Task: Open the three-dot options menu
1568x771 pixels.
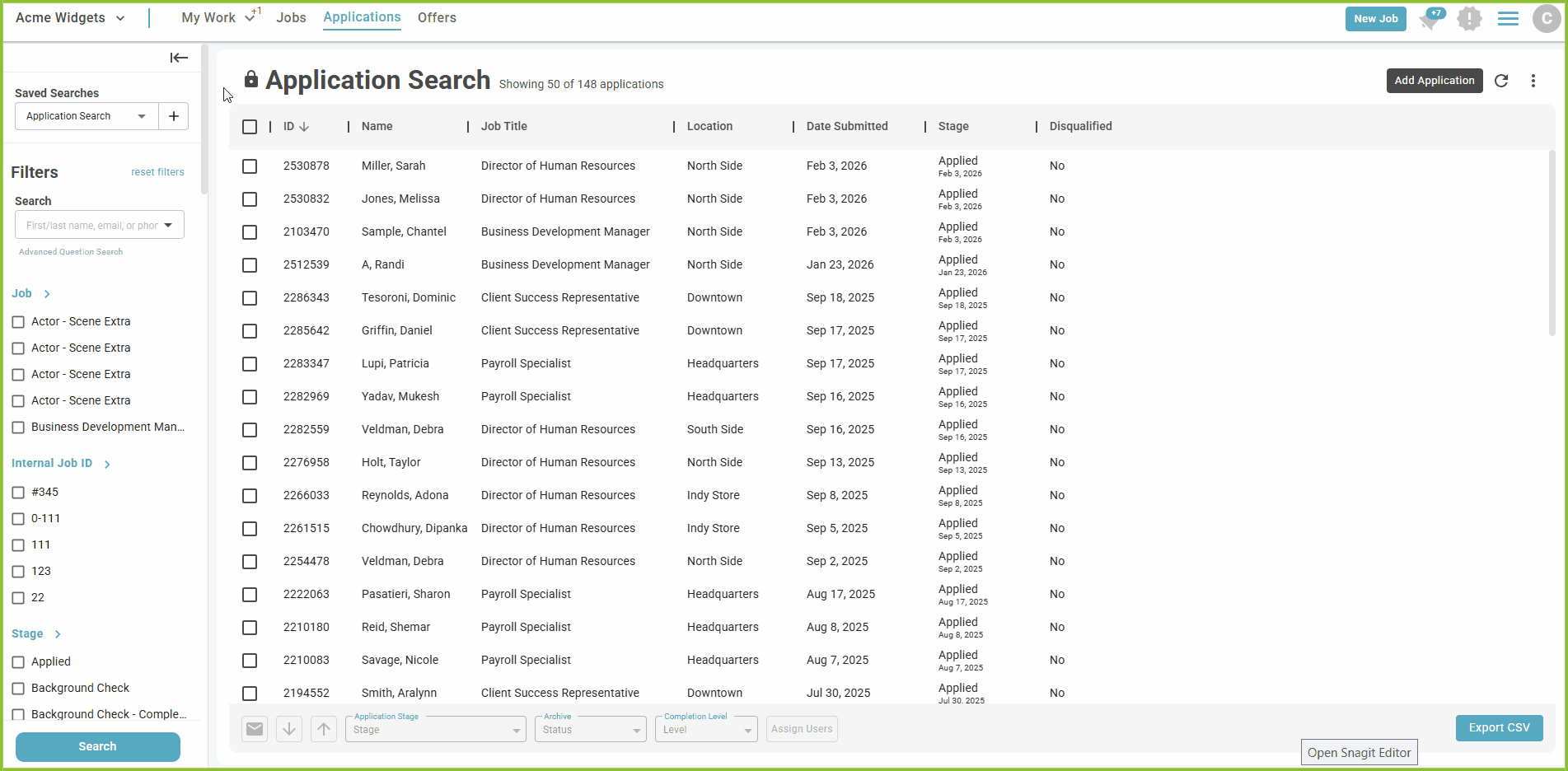Action: coord(1533,81)
